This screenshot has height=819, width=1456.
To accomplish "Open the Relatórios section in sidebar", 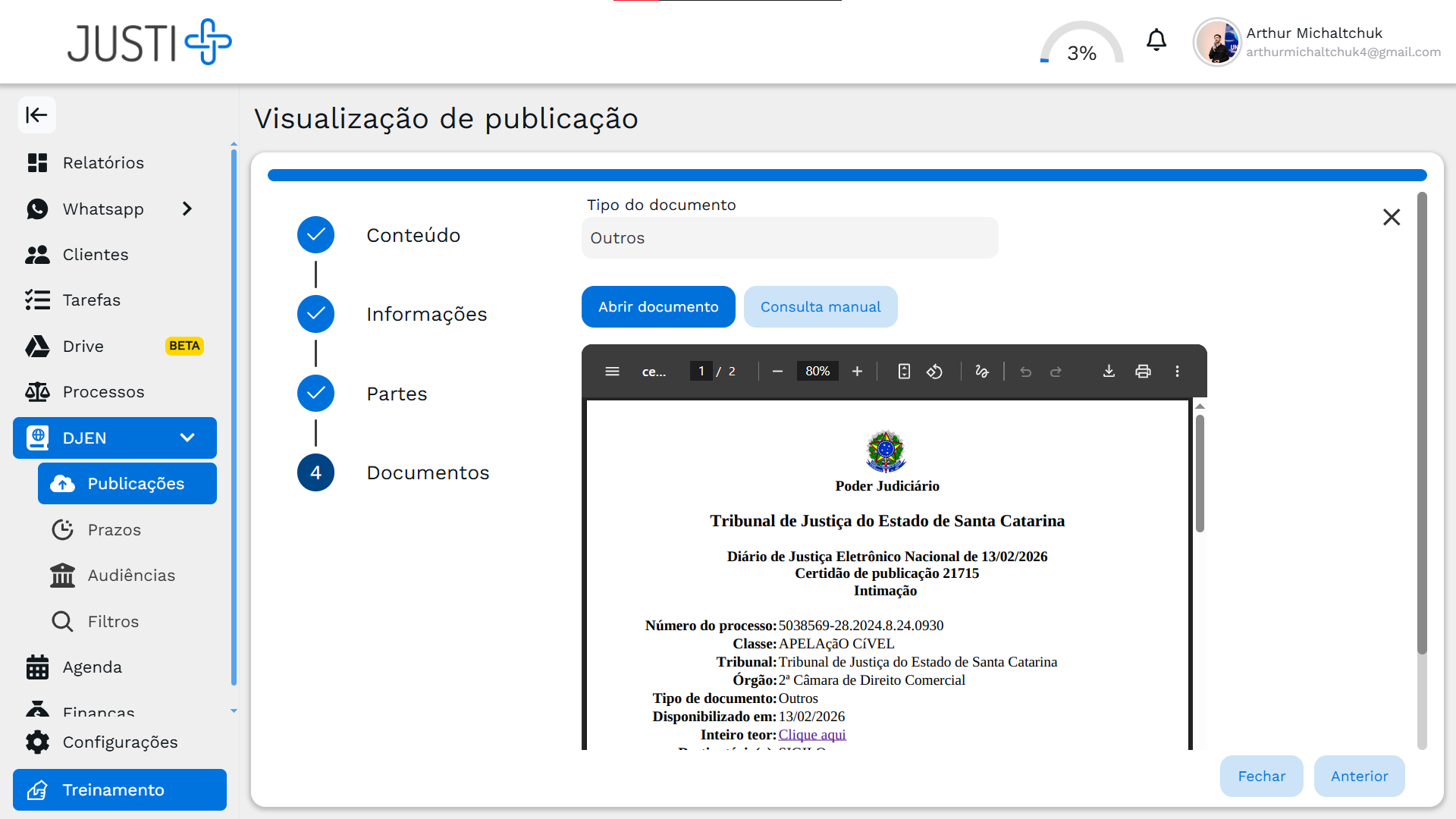I will point(103,162).
